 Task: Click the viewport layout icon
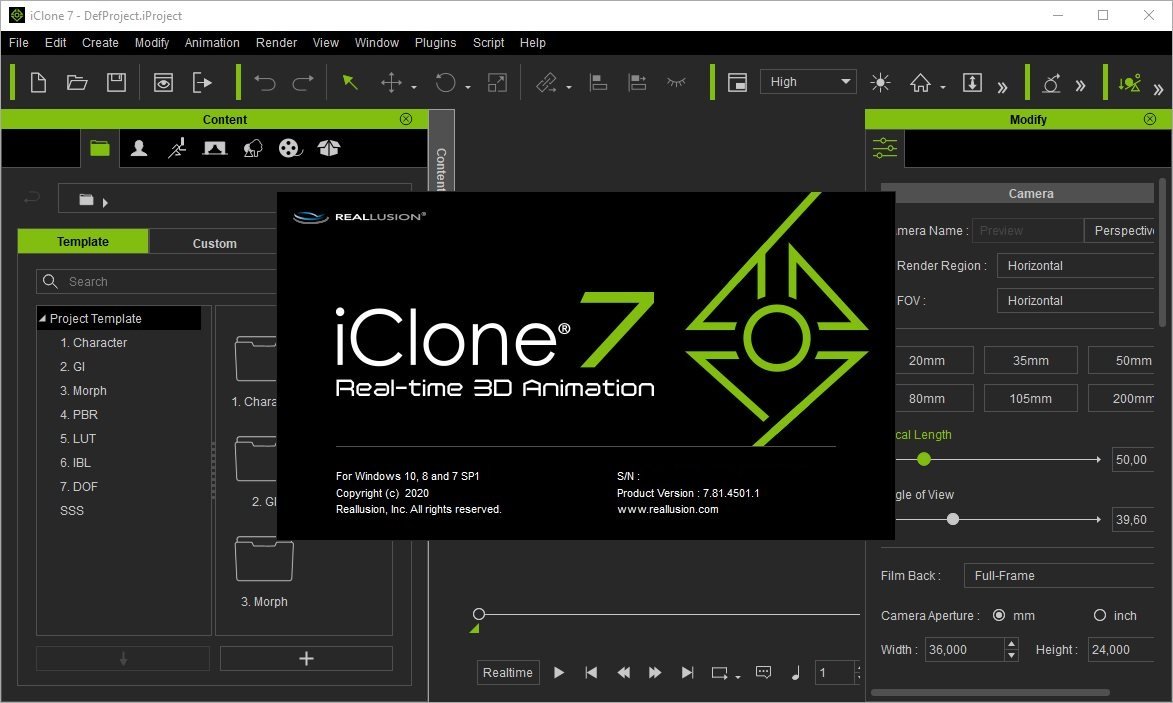click(x=738, y=82)
